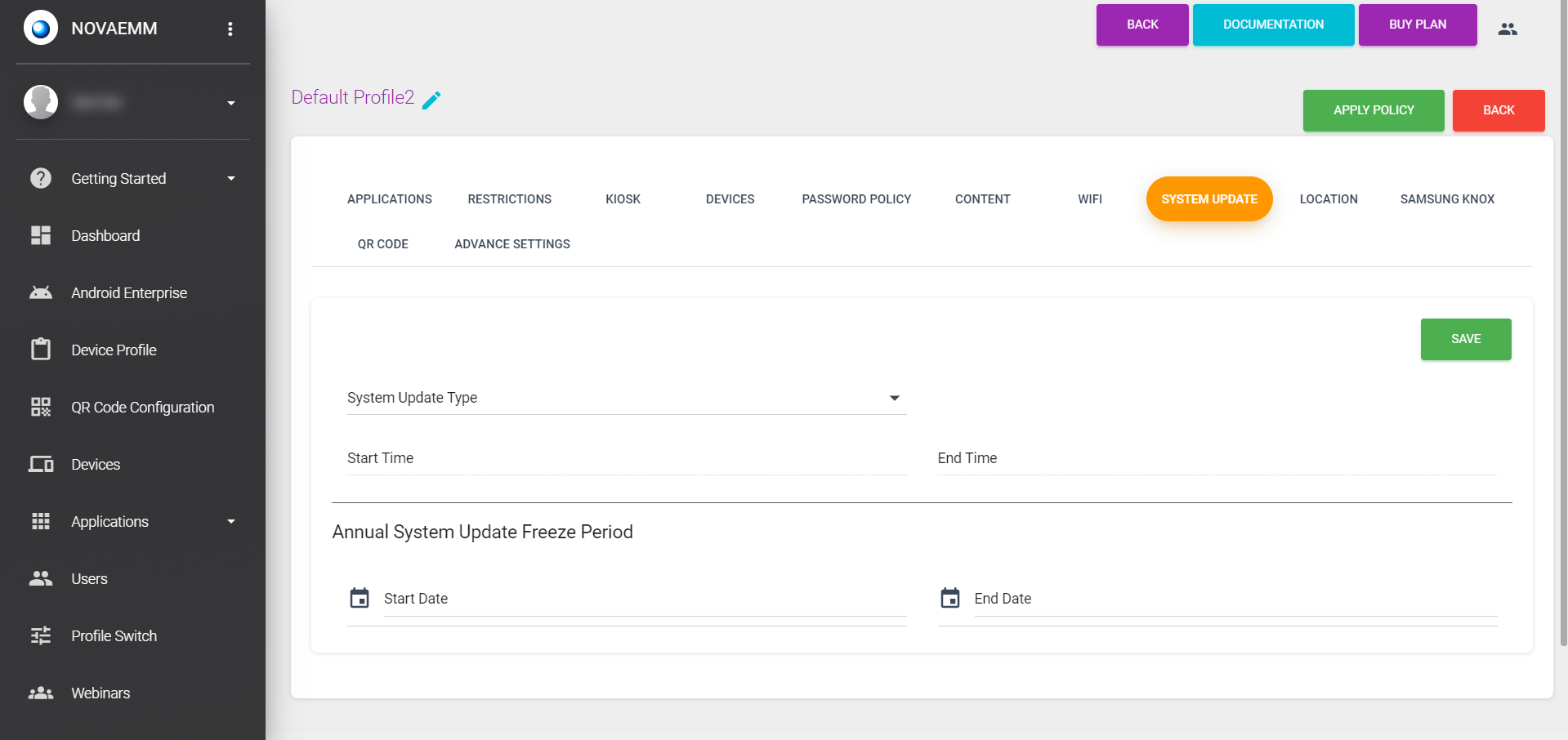Image resolution: width=1568 pixels, height=740 pixels.
Task: Click the Getting Started question mark icon
Action: tap(41, 178)
